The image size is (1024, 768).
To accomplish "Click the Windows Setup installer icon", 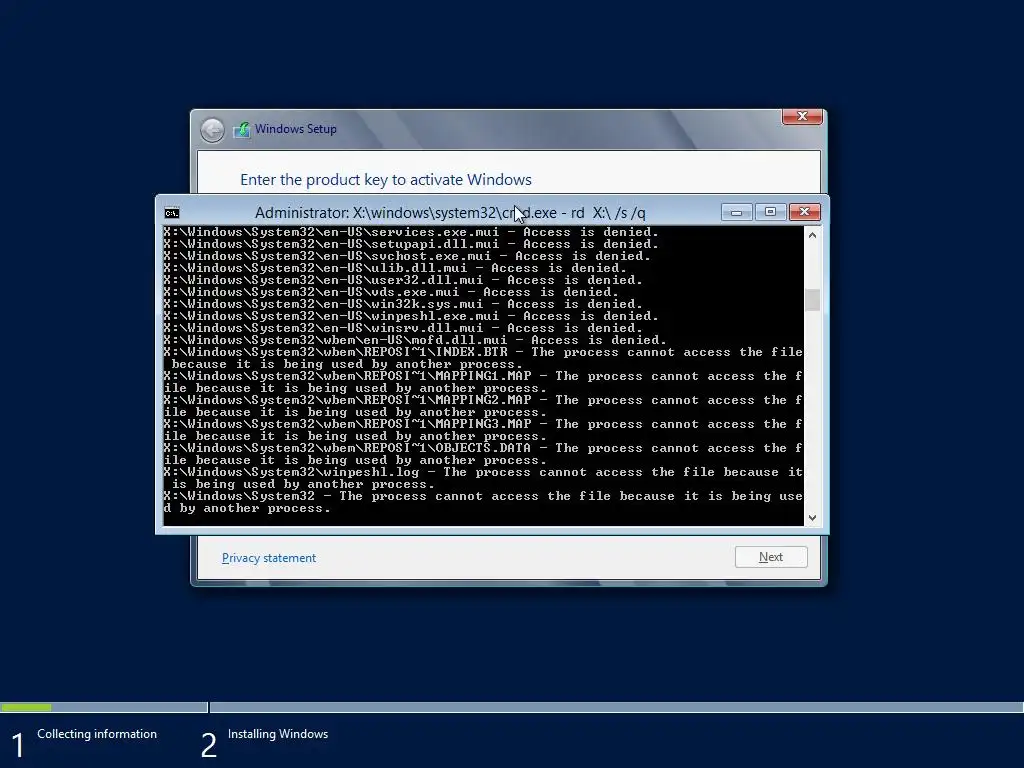I will pyautogui.click(x=242, y=129).
